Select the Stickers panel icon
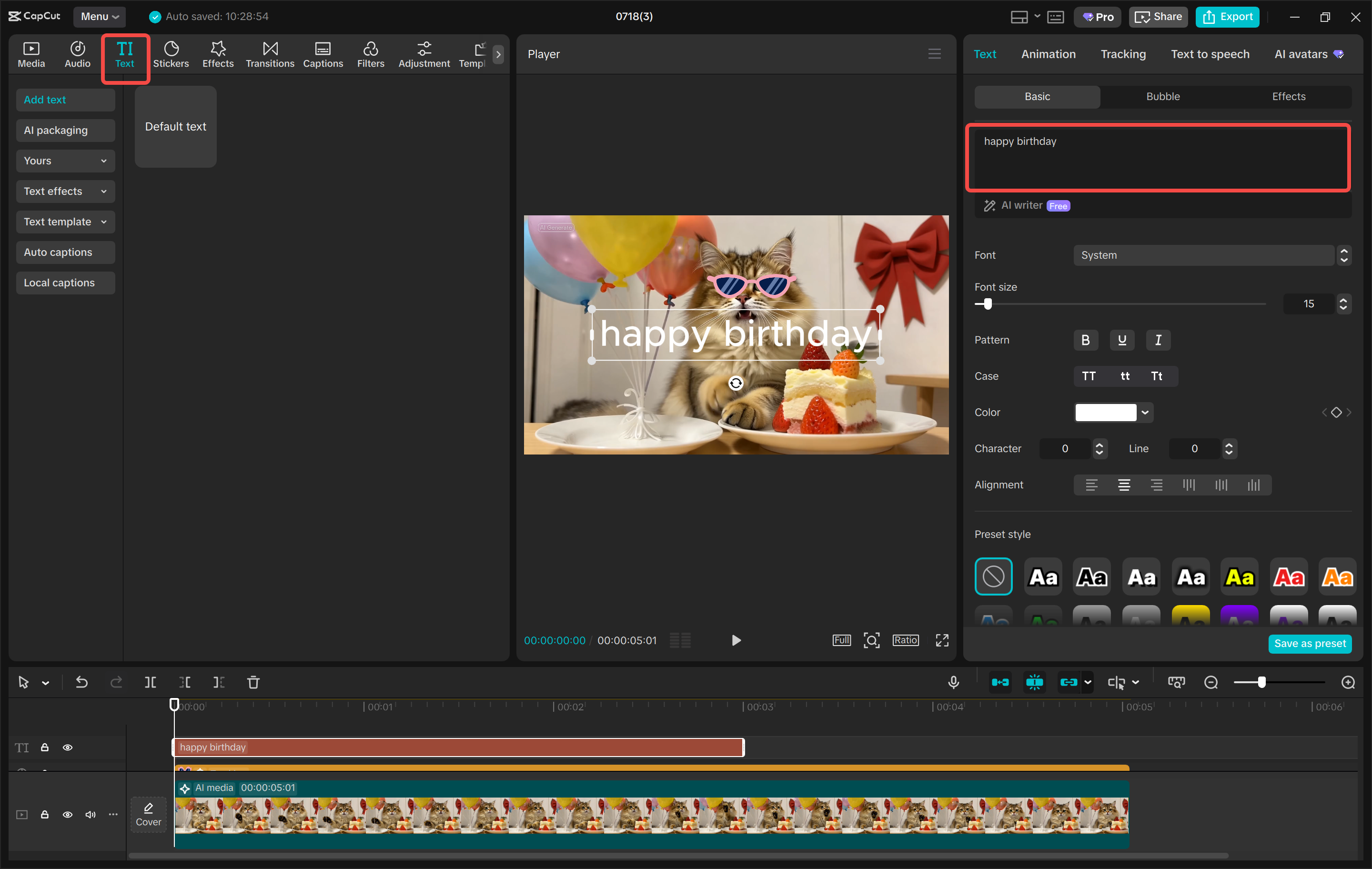This screenshot has height=869, width=1372. point(171,54)
